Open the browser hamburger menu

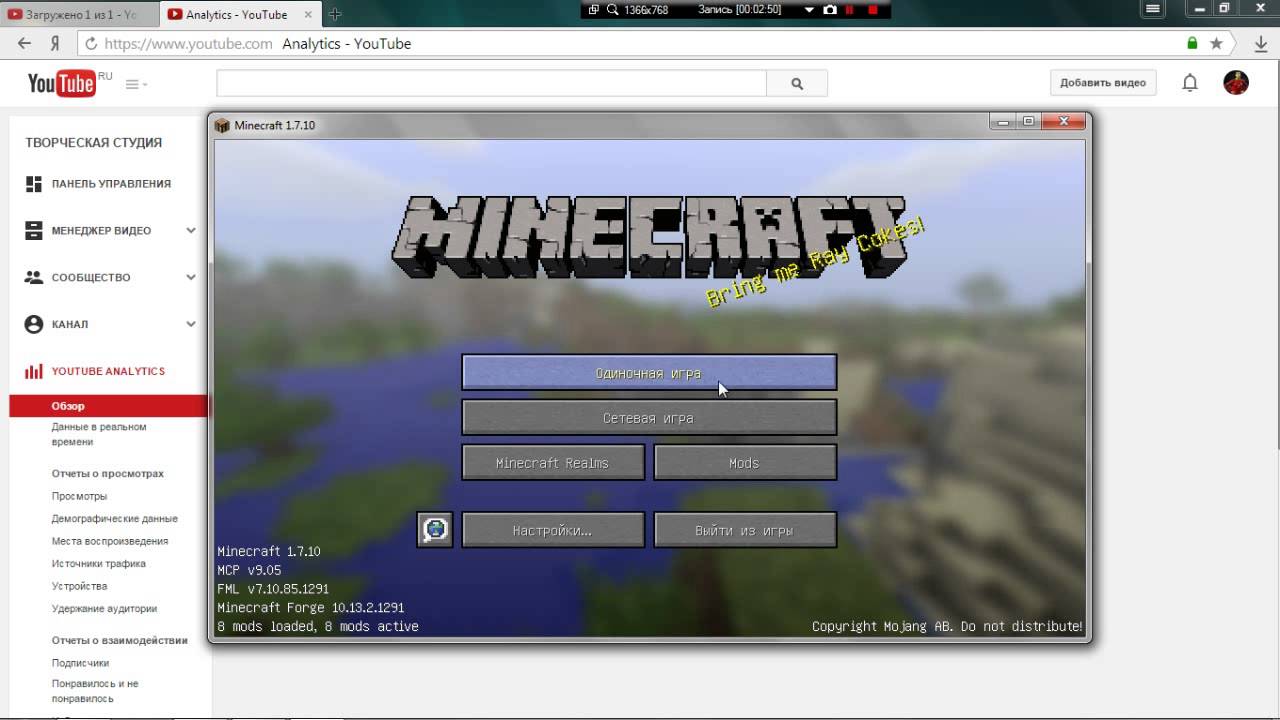(x=1153, y=9)
